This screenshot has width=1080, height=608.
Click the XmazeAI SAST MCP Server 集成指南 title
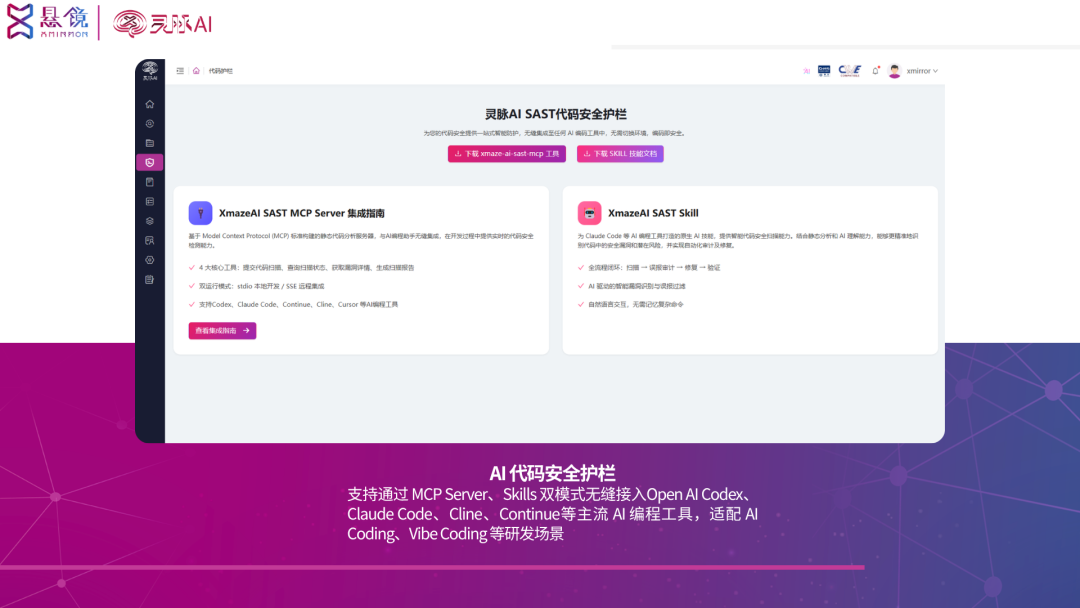tap(302, 213)
